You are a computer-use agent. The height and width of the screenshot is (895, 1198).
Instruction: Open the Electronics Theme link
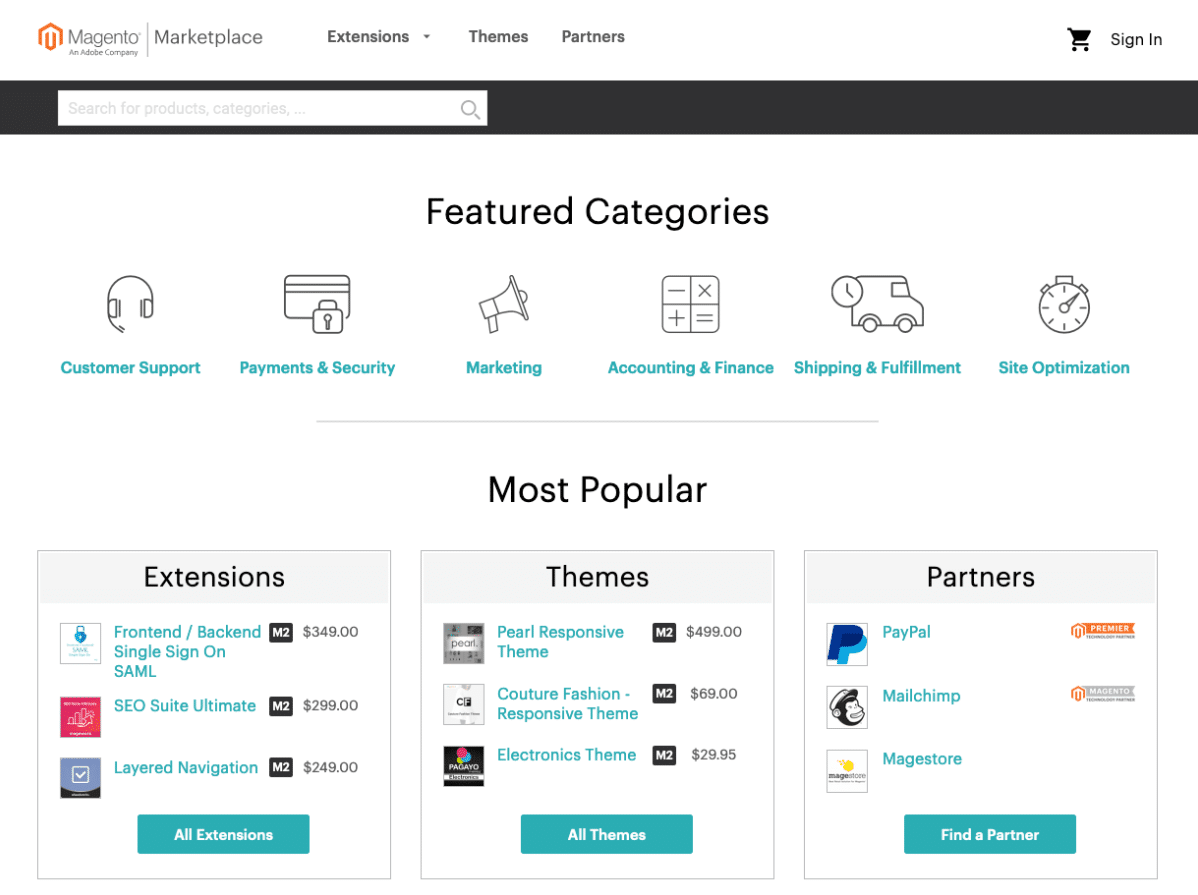(x=566, y=755)
